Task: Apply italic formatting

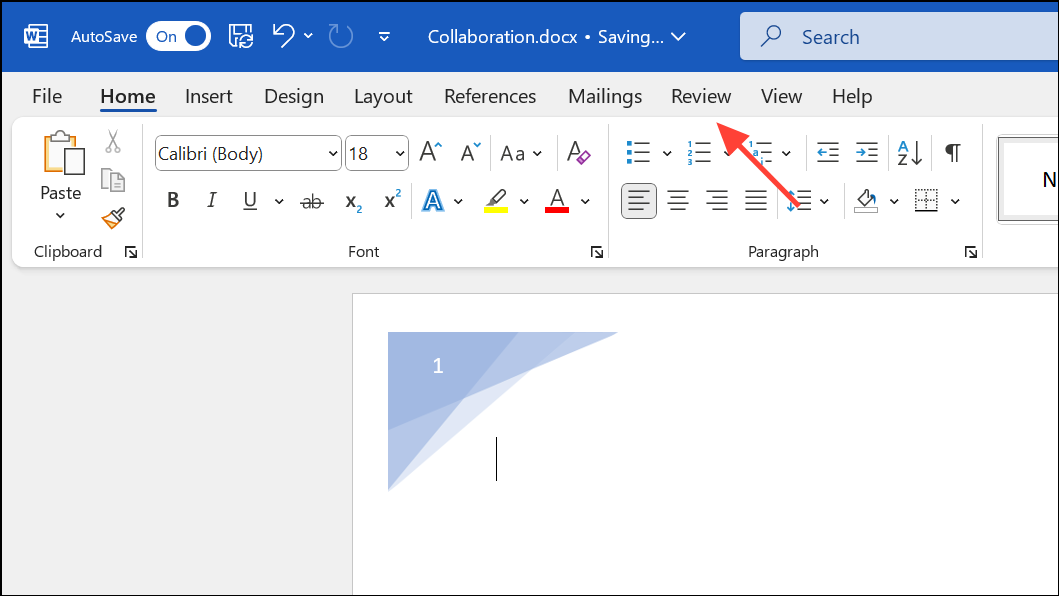Action: (211, 200)
